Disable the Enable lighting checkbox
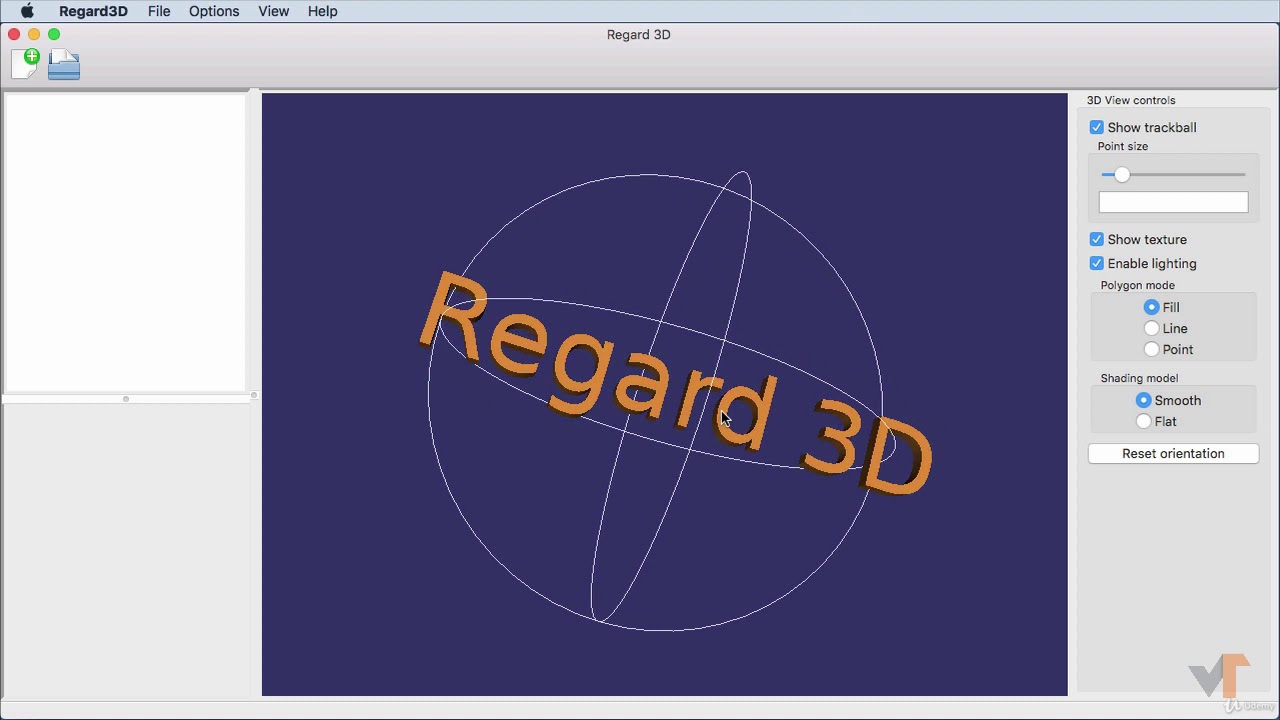The height and width of the screenshot is (720, 1280). click(x=1097, y=263)
